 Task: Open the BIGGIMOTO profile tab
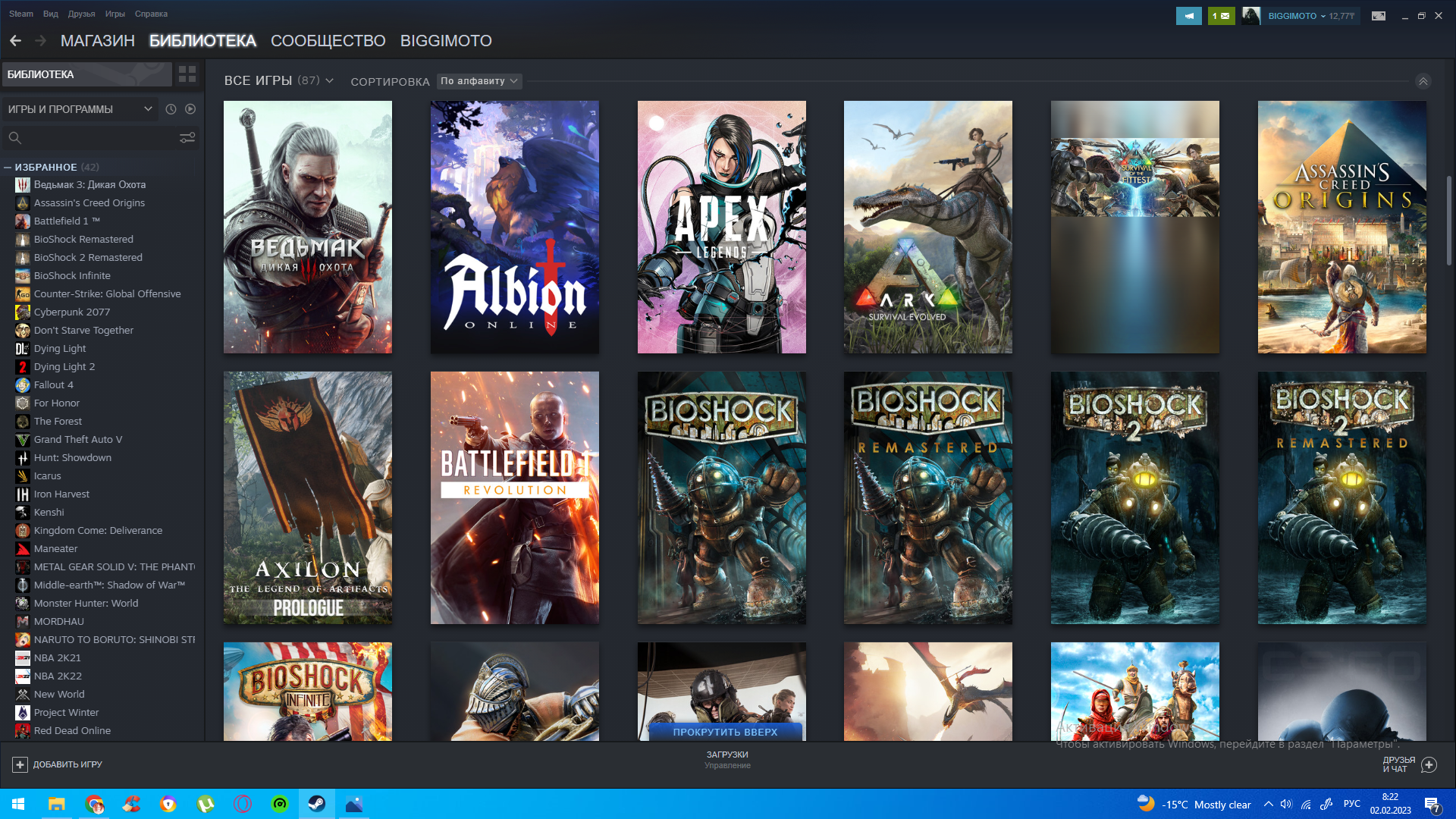[x=446, y=41]
